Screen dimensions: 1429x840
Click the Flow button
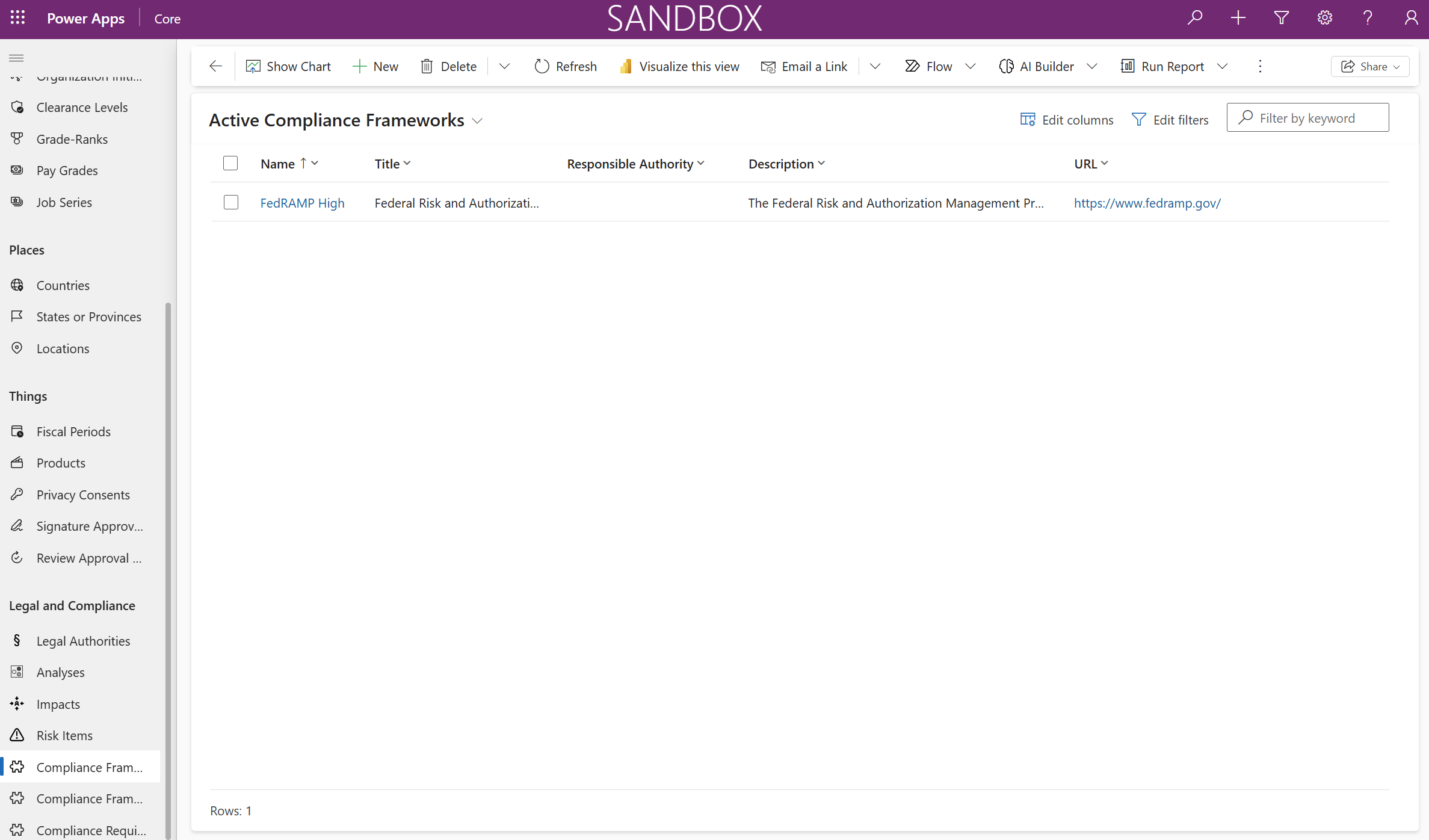click(x=929, y=66)
